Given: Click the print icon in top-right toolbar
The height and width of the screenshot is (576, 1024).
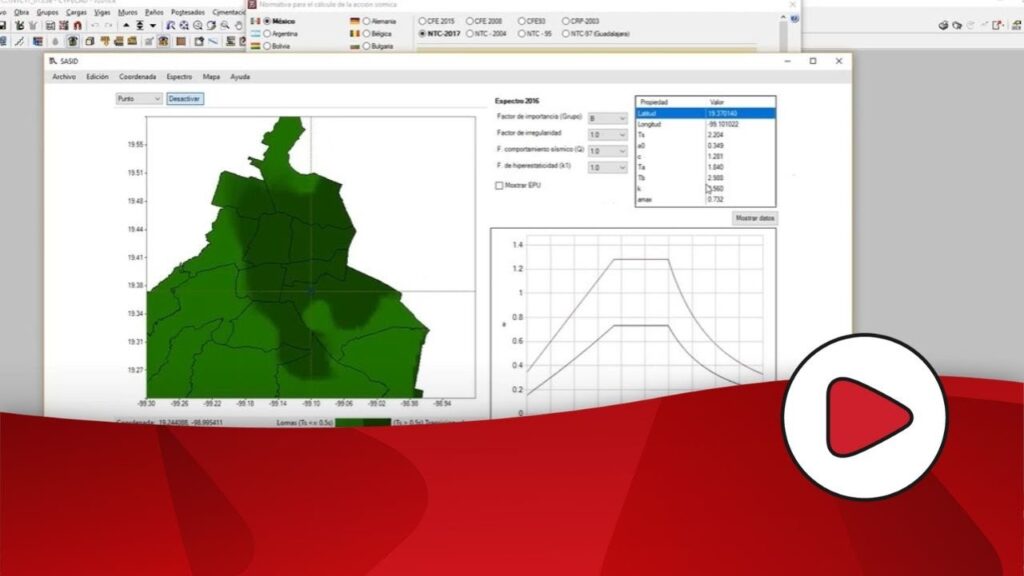Looking at the screenshot, I should 942,25.
